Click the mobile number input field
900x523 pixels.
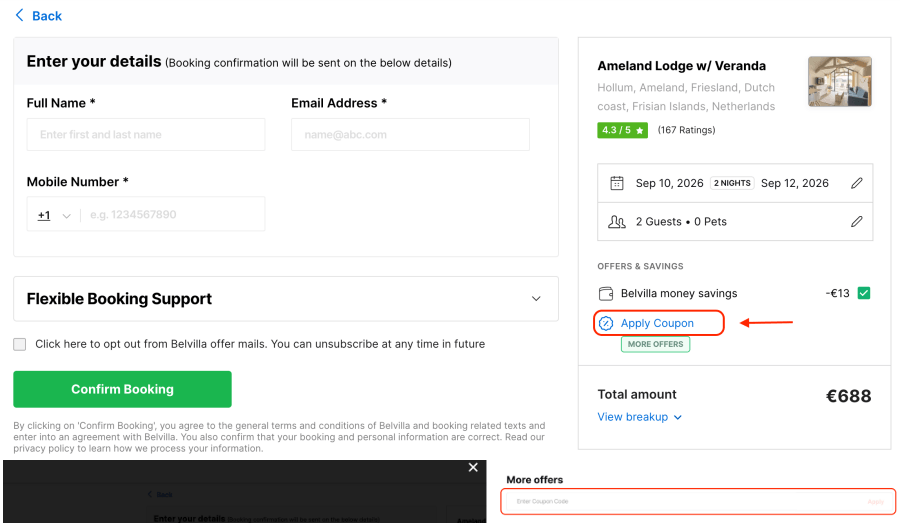(x=172, y=214)
